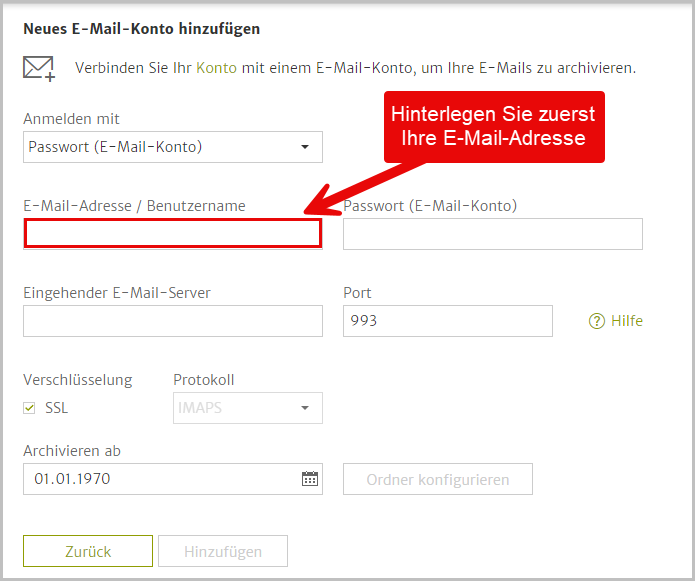Click the Port field showing 993

click(x=448, y=321)
